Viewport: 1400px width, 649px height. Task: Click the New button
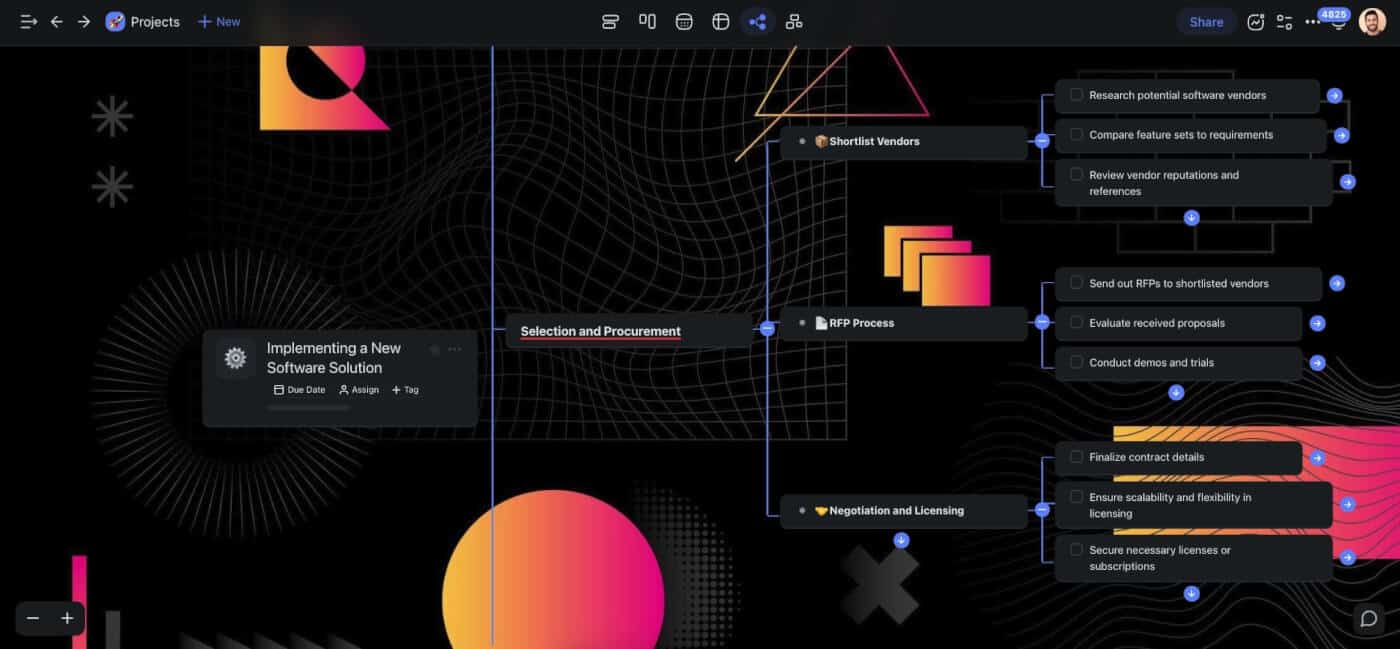tap(219, 22)
